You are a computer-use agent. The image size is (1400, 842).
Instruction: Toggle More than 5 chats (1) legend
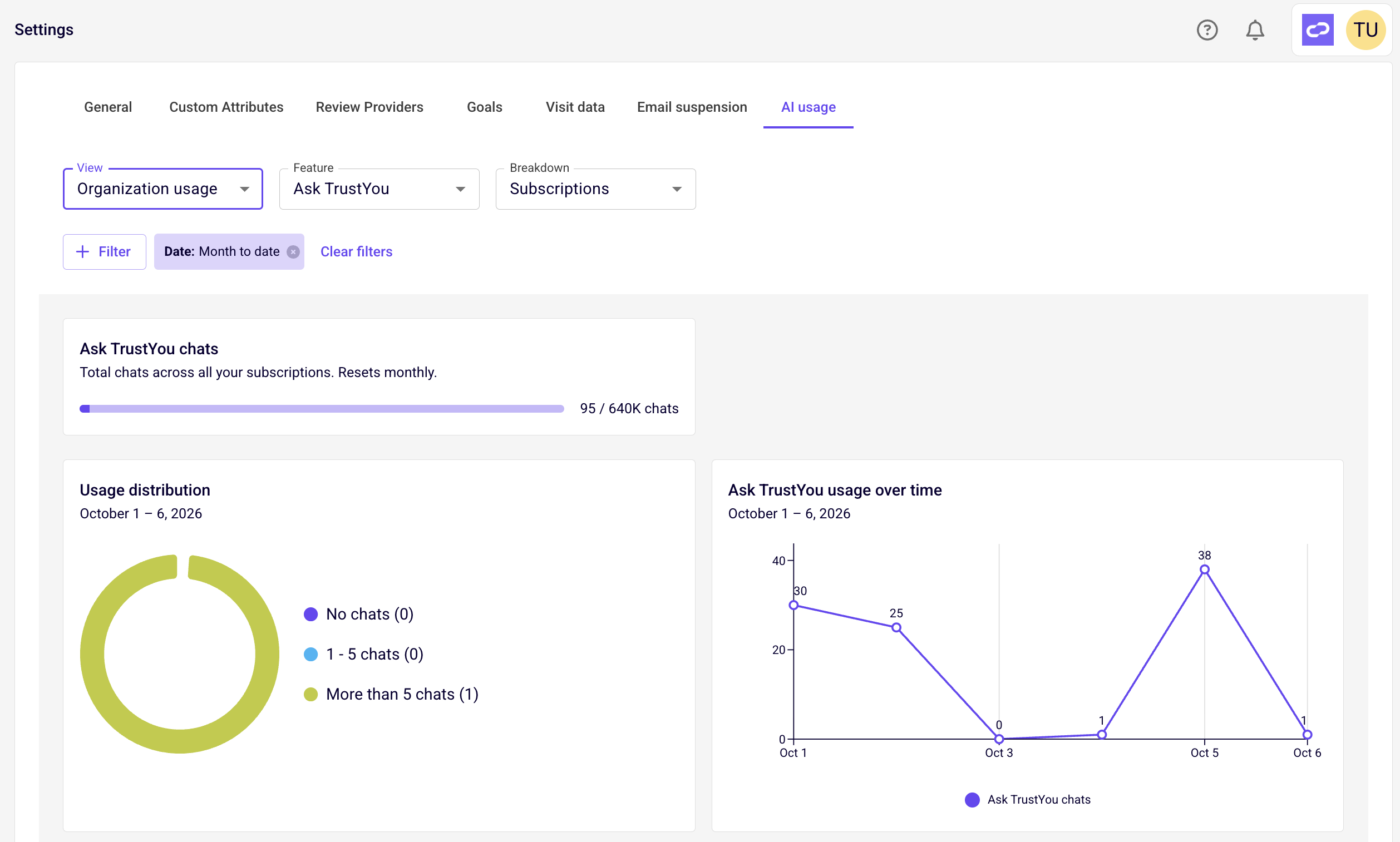click(391, 695)
